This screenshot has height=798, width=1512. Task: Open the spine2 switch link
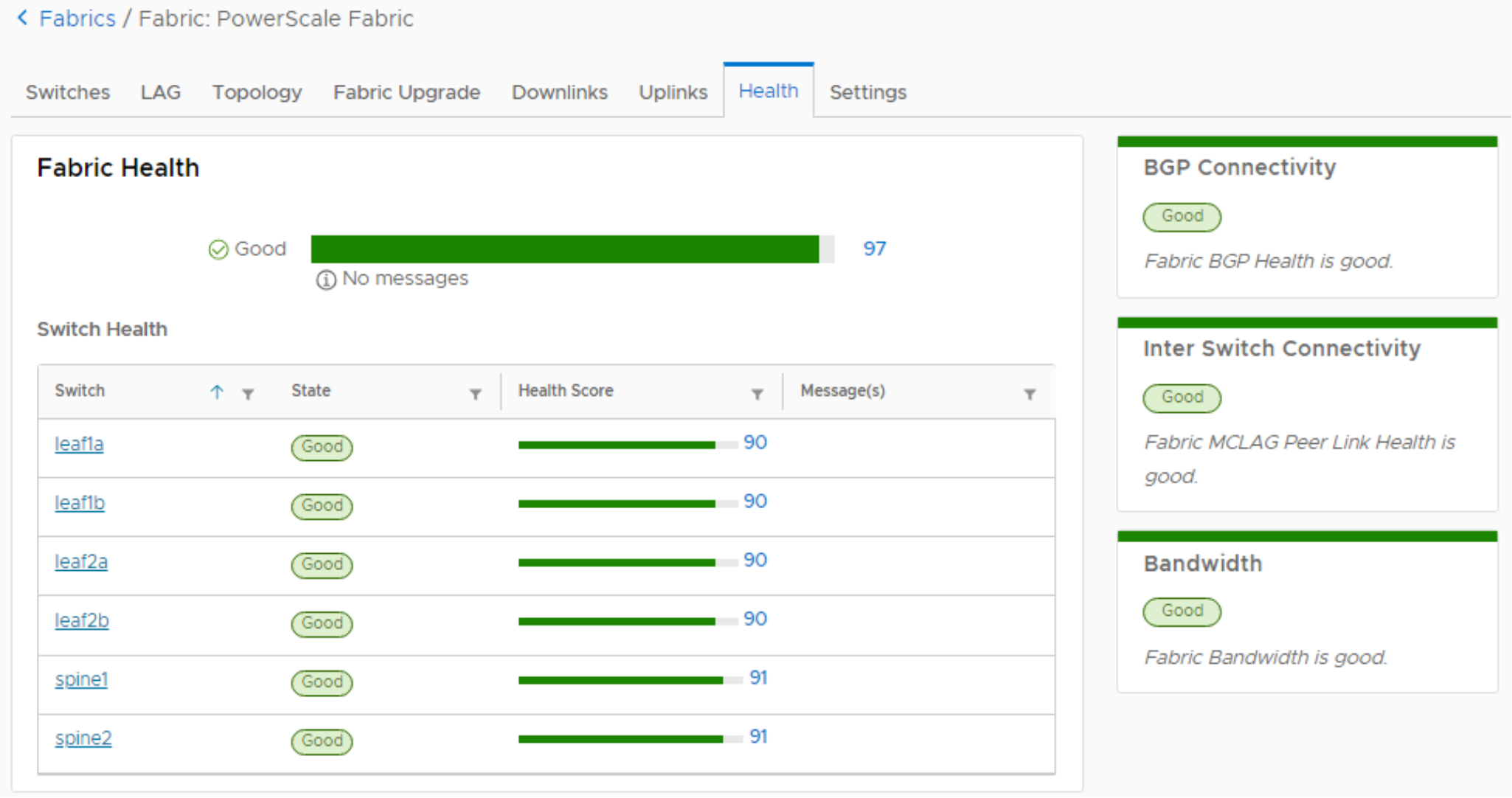[x=83, y=738]
